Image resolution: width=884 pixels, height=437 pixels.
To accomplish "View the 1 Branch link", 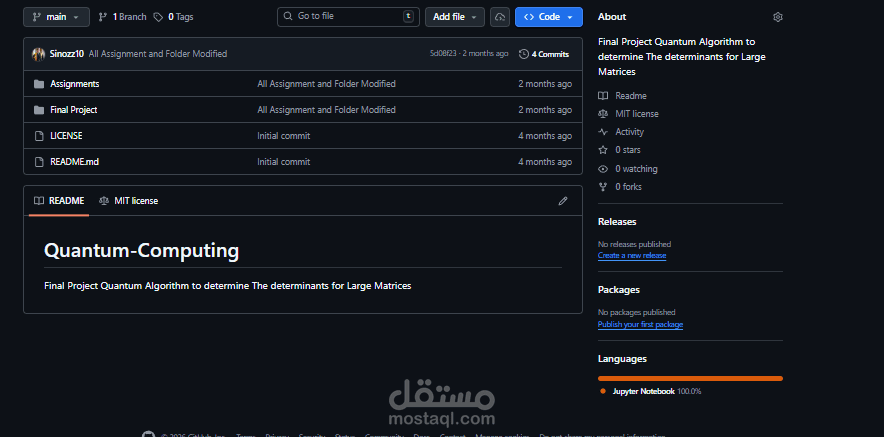I will coord(122,17).
